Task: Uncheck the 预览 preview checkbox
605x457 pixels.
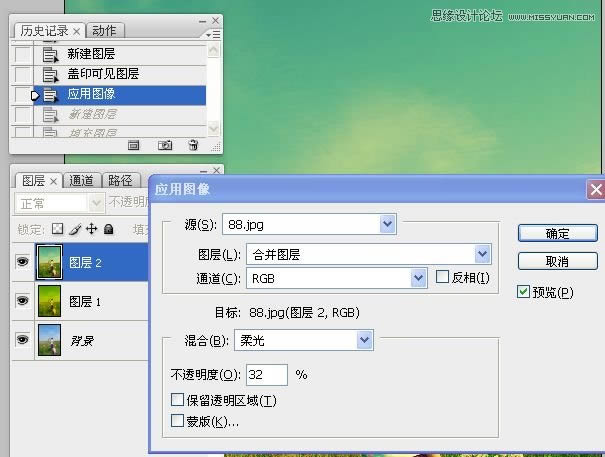Action: [524, 292]
